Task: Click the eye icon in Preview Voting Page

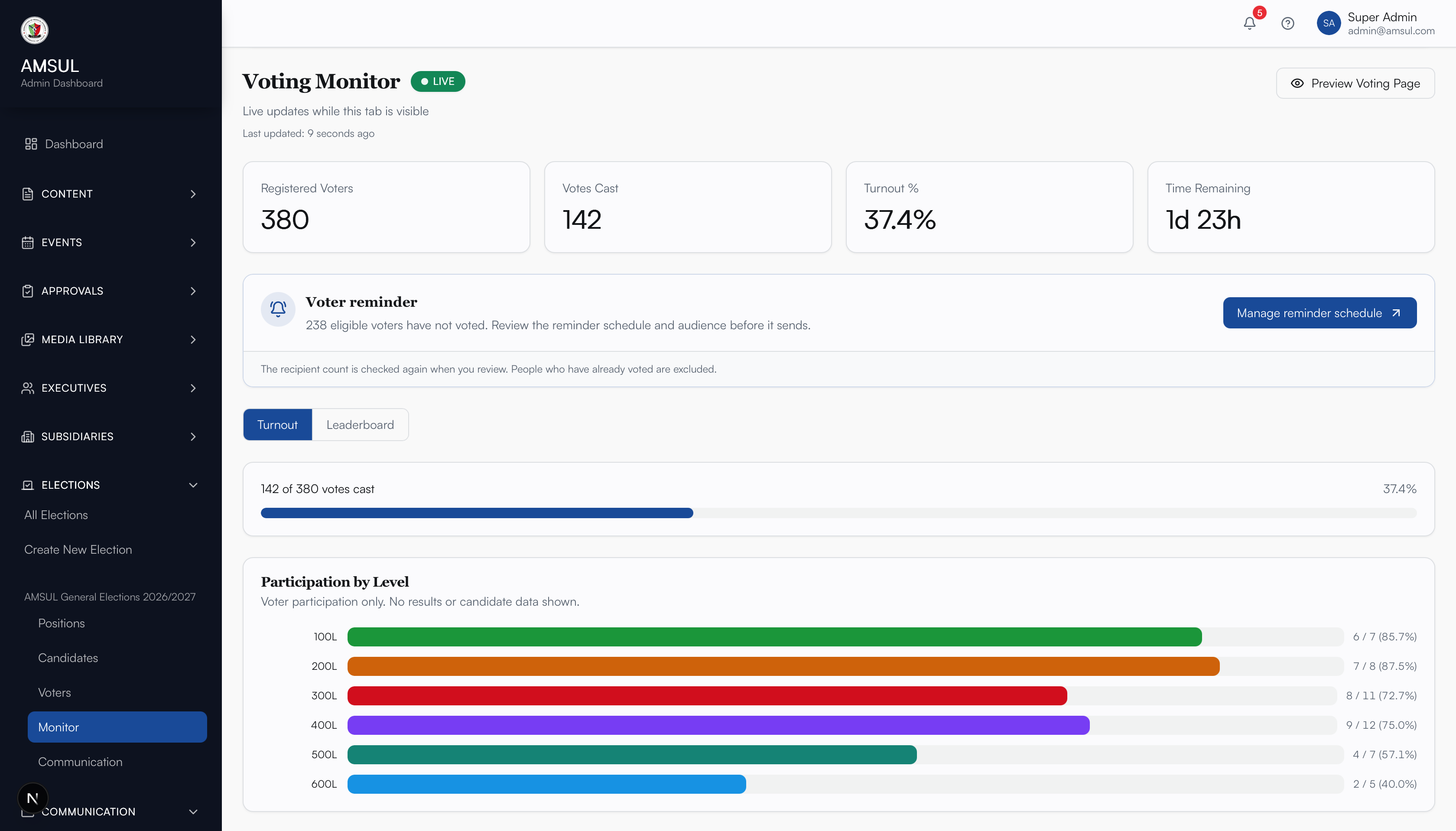Action: (1297, 83)
